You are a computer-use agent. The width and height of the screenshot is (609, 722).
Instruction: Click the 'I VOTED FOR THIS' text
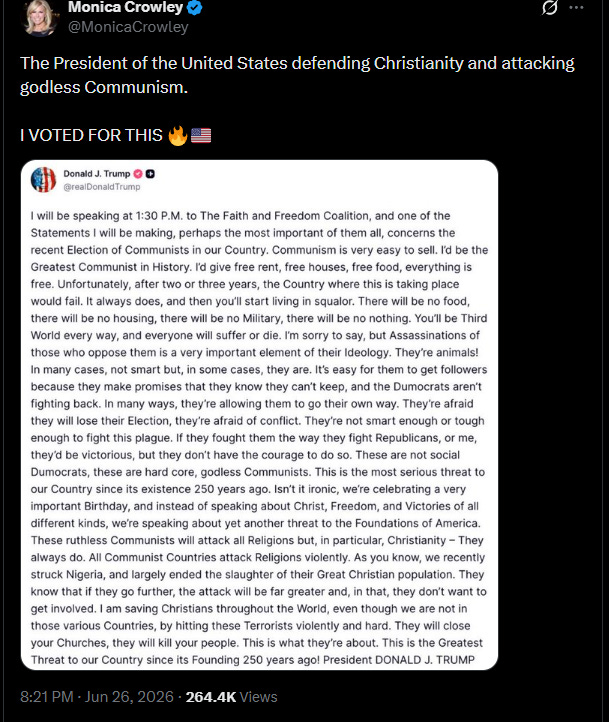coord(91,135)
